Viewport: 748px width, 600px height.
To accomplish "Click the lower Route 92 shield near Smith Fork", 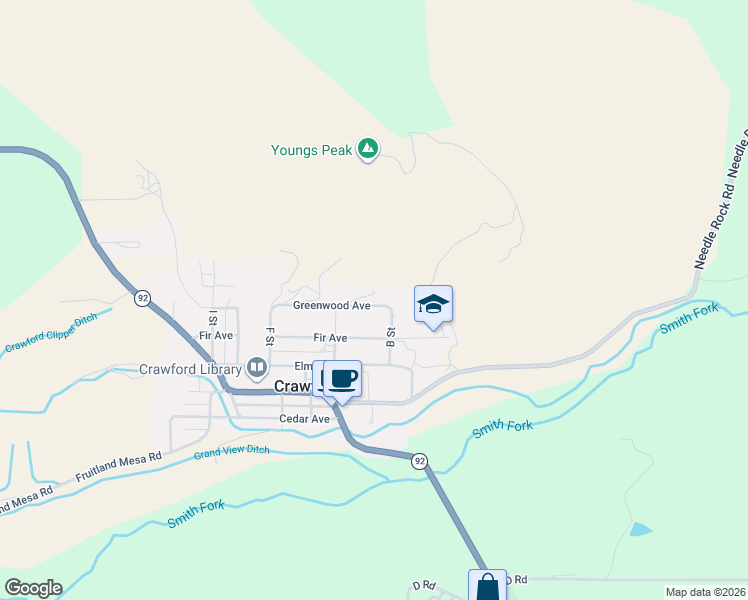I will (x=419, y=461).
